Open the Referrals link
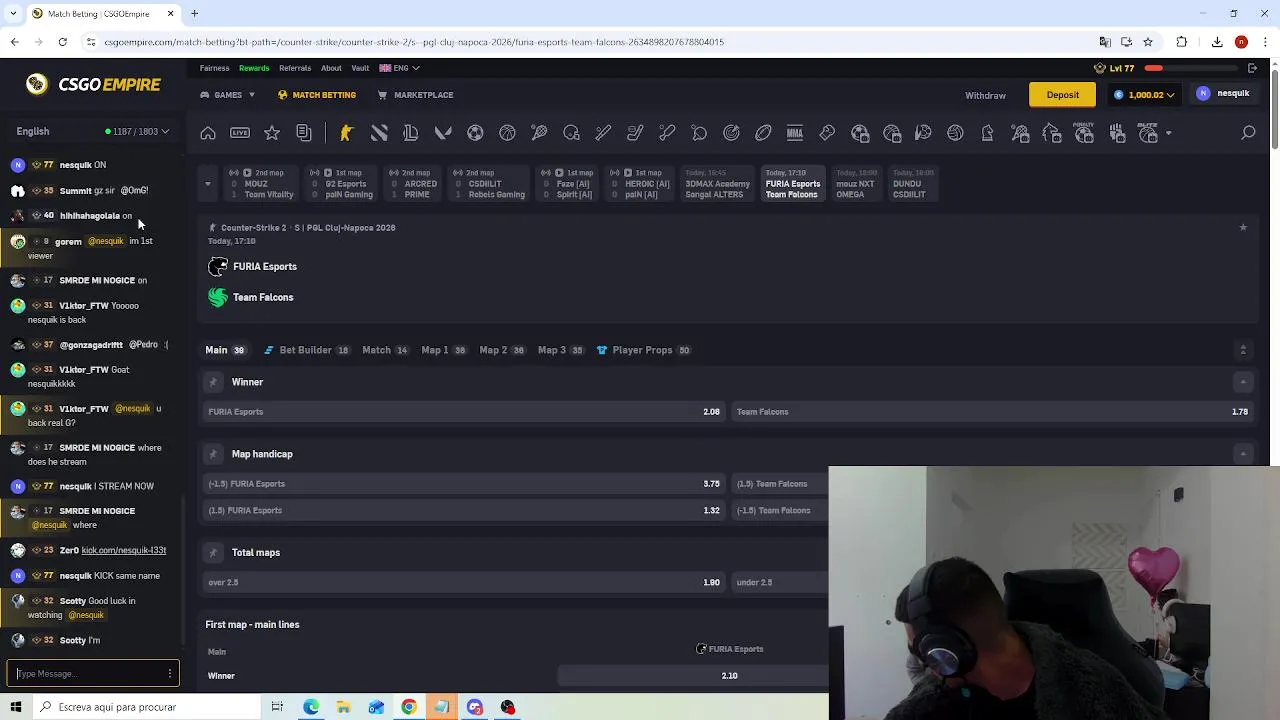The width and height of the screenshot is (1280, 720). click(x=295, y=68)
